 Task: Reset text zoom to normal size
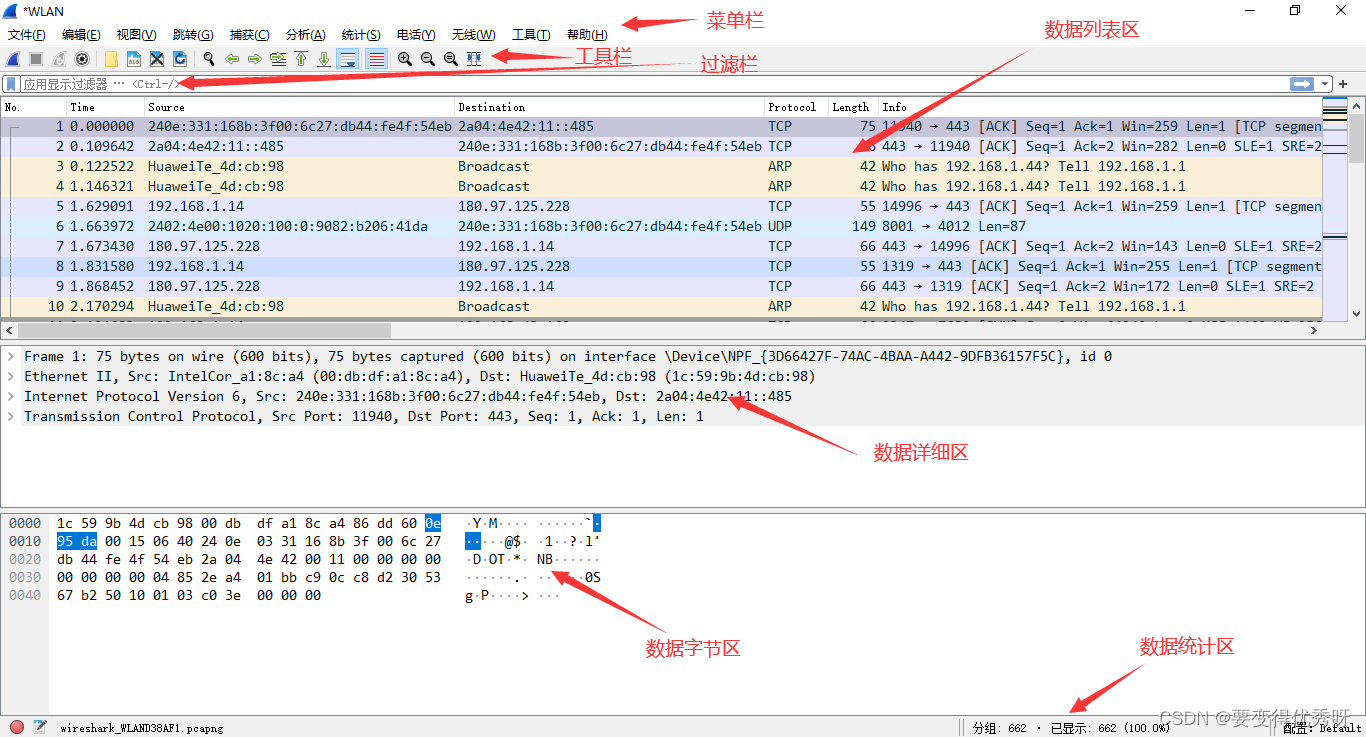[451, 59]
